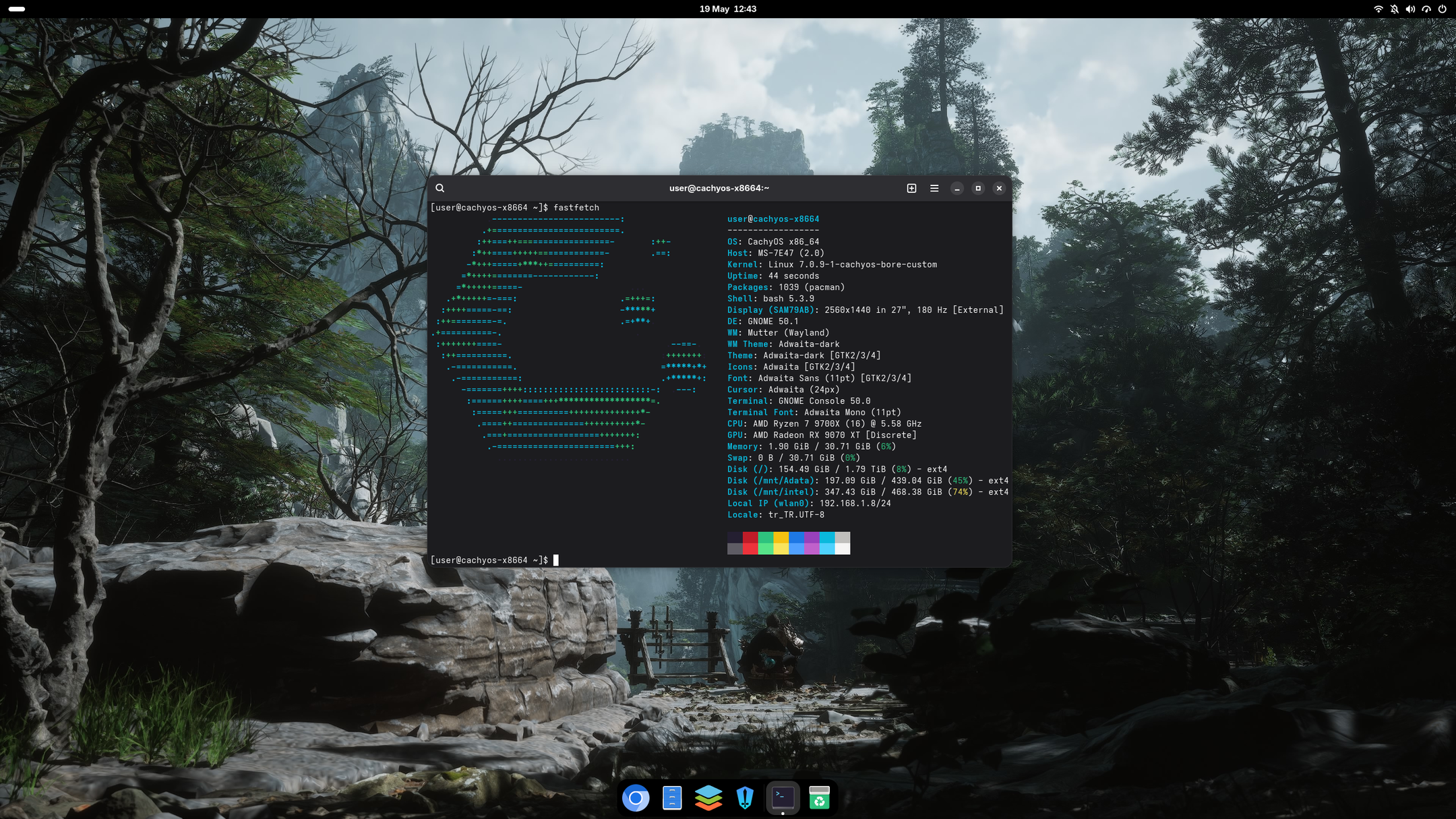The height and width of the screenshot is (819, 1456).
Task: Open the Activities pill in top-left corner
Action: [x=17, y=9]
